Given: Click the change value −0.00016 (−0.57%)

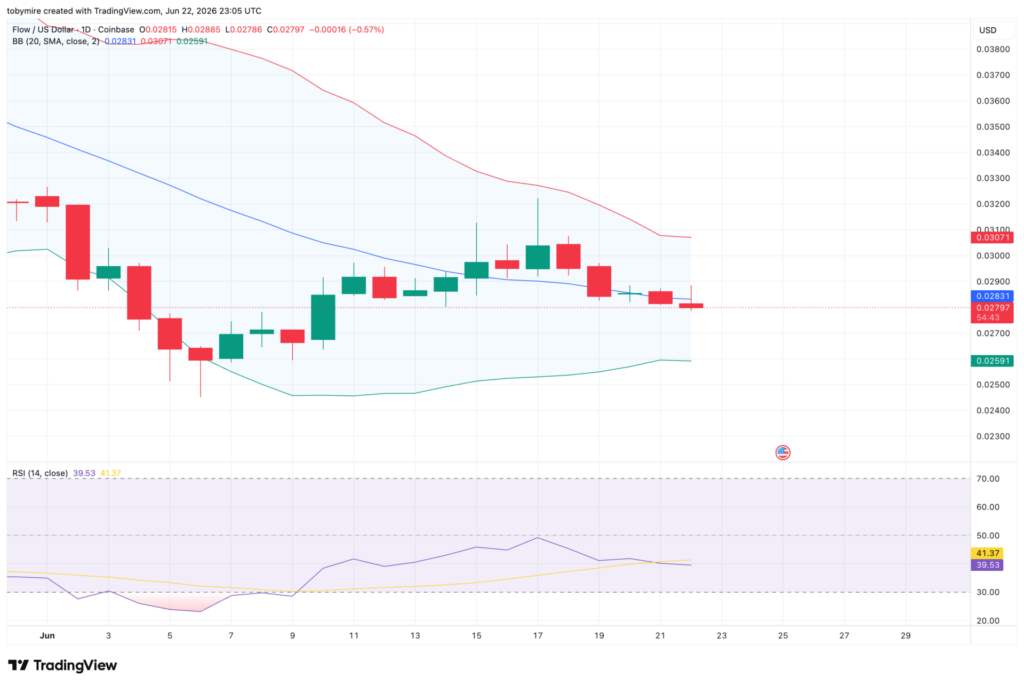Looking at the screenshot, I should pos(347,29).
